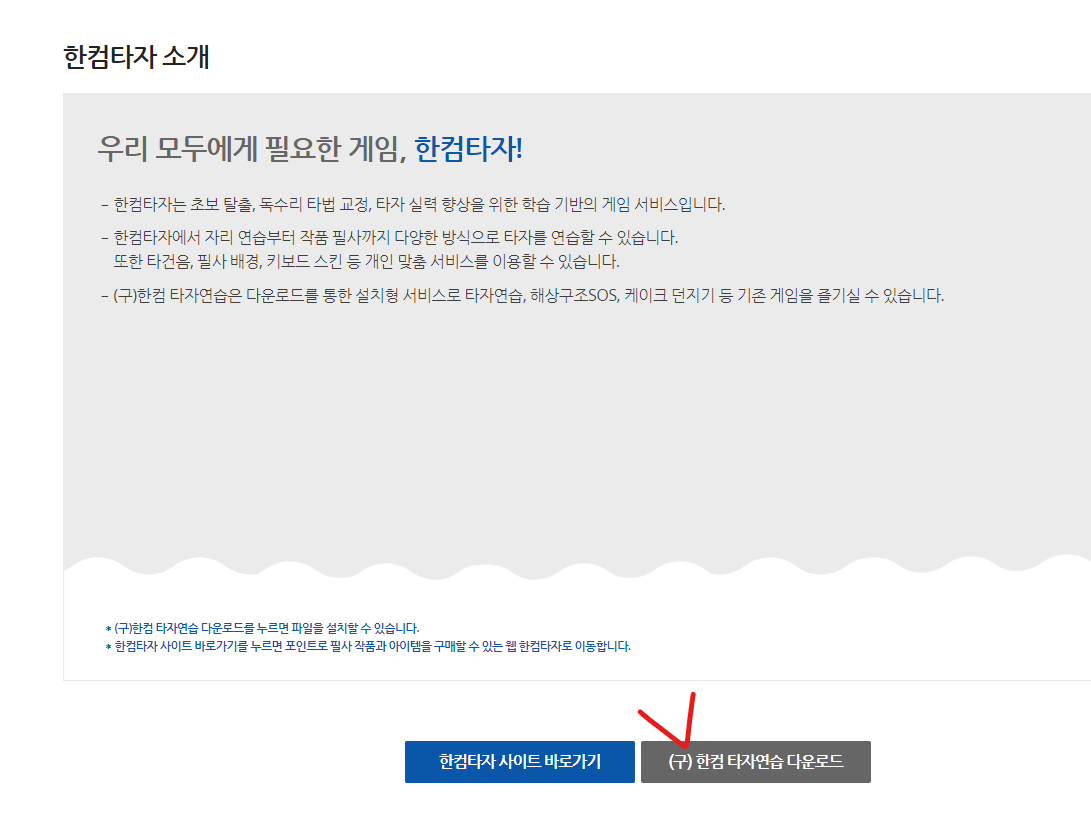Click the headline 우리 모두에게 필요한 게임, 한컴타자!

pyautogui.click(x=310, y=149)
